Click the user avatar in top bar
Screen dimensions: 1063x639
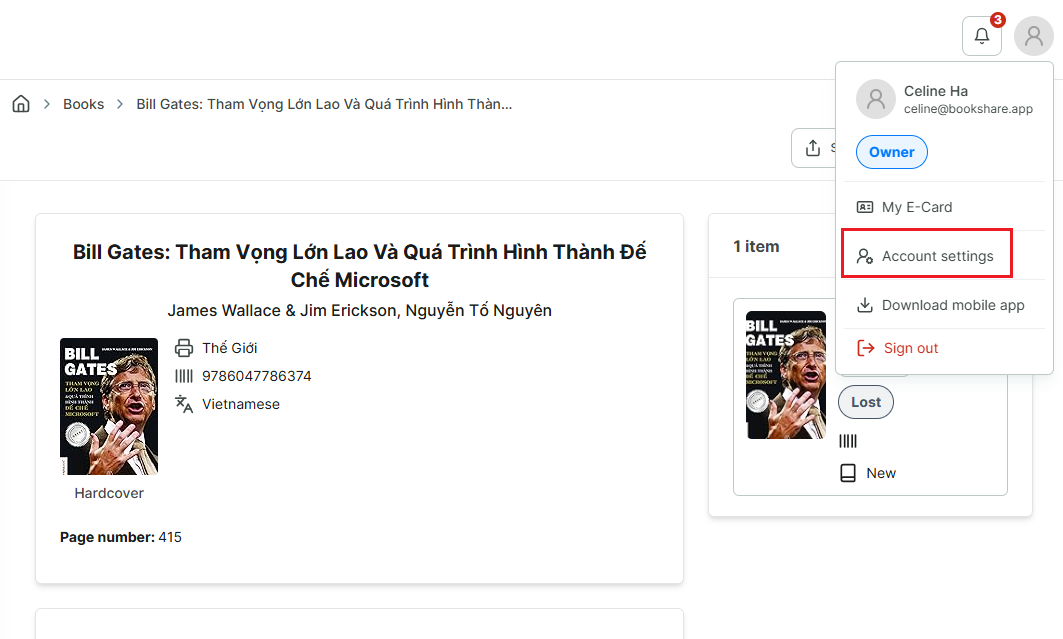click(x=1033, y=36)
